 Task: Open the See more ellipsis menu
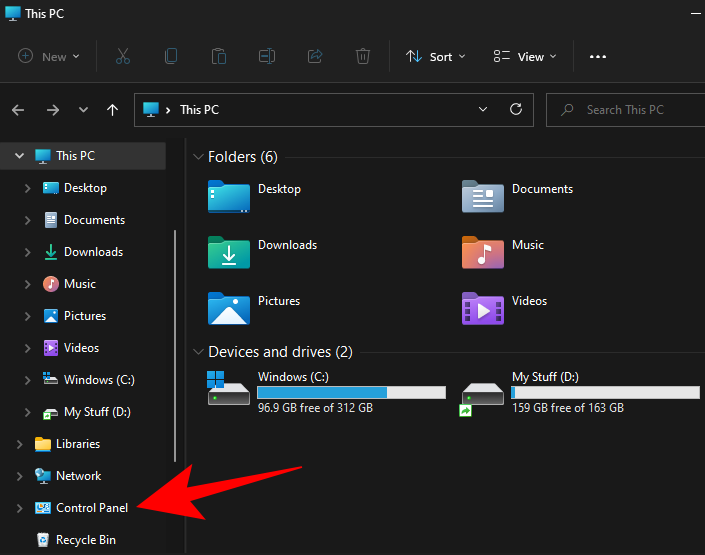pos(598,57)
